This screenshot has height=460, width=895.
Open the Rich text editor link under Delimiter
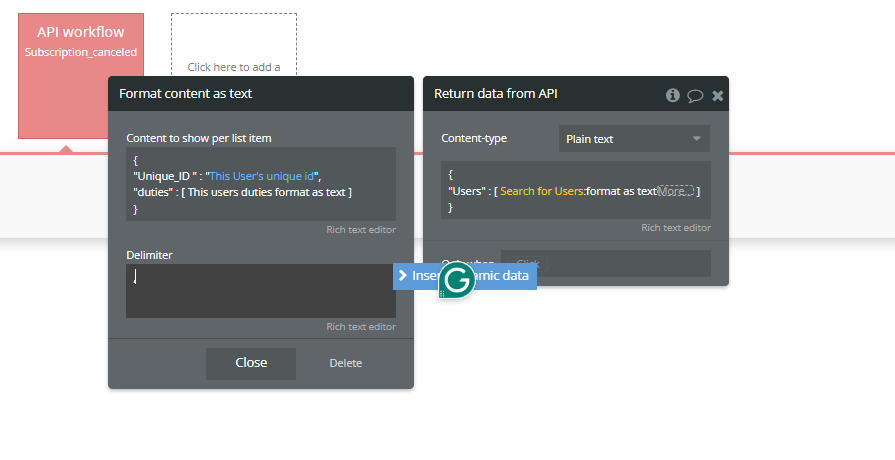(360, 327)
